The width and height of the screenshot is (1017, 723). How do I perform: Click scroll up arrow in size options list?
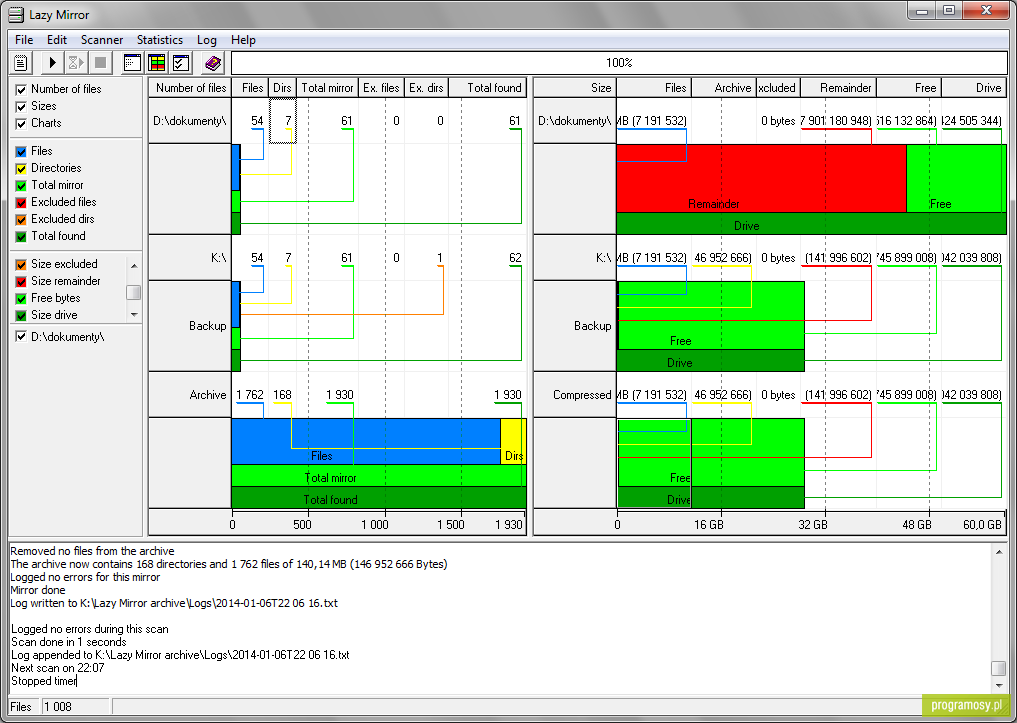point(134,265)
